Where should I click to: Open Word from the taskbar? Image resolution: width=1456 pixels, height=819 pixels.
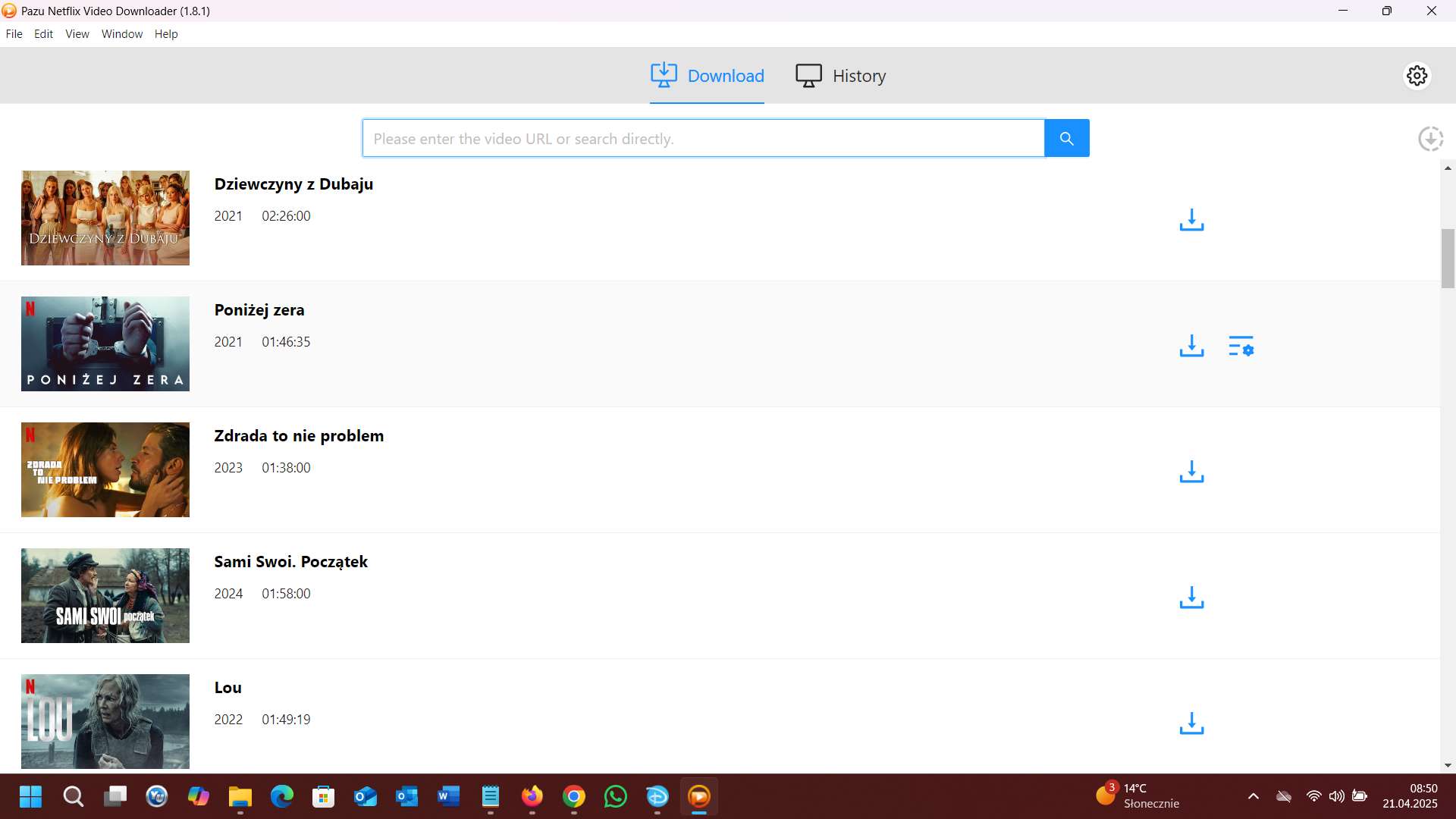pyautogui.click(x=449, y=796)
